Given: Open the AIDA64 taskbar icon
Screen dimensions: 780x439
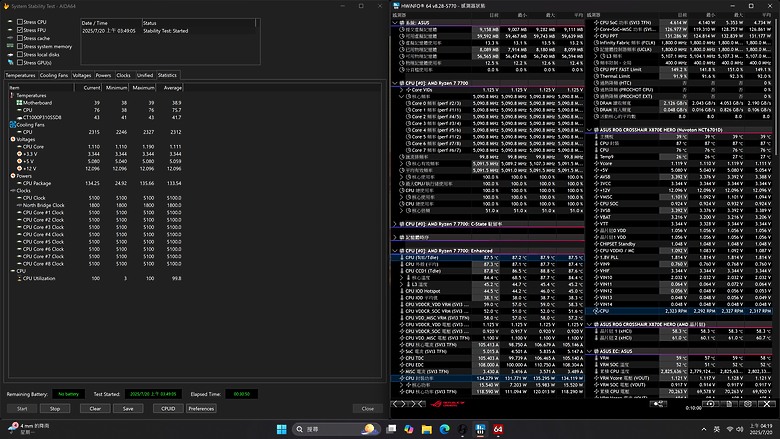Looking at the screenshot, I should pos(498,429).
